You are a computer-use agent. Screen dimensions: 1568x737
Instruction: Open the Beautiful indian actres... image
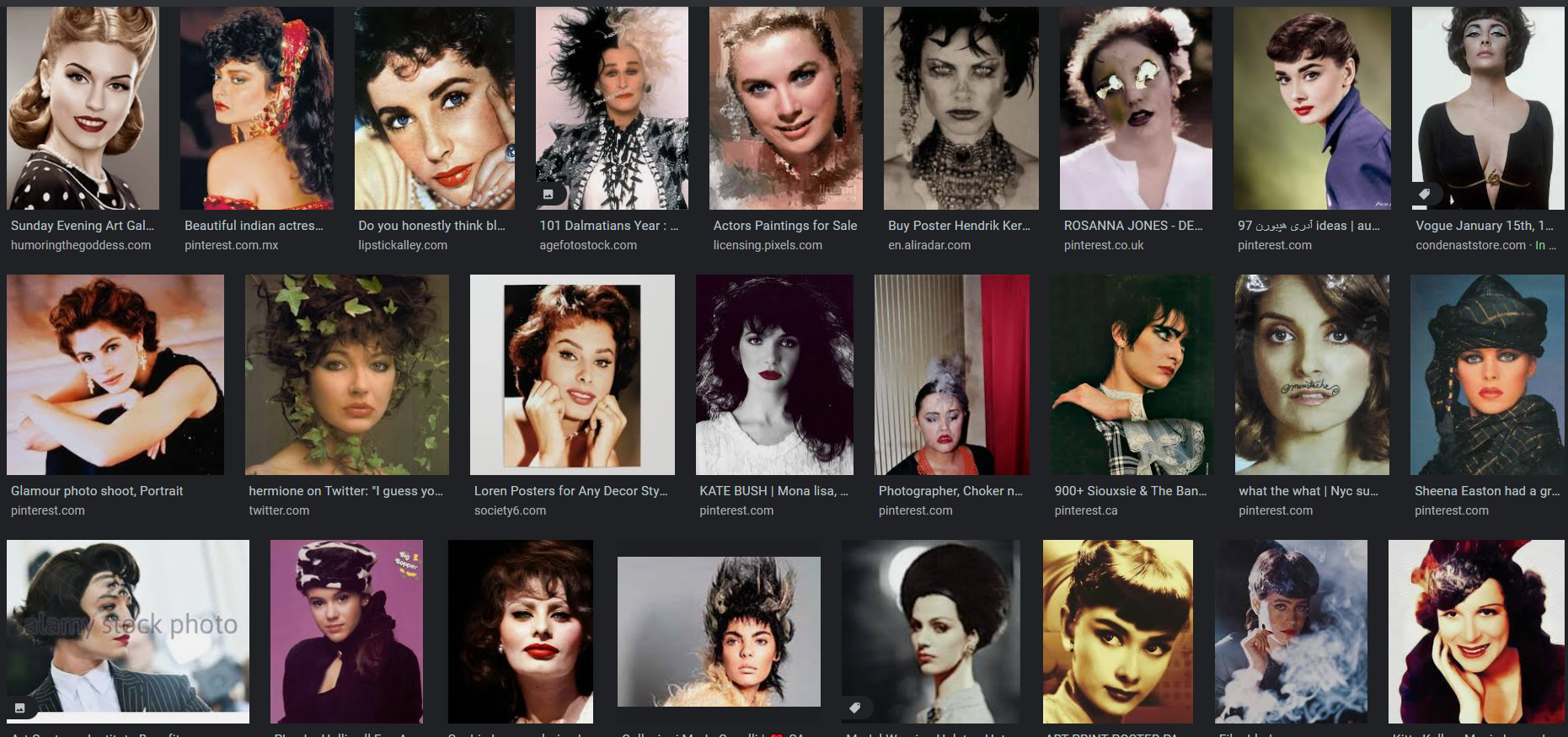click(x=257, y=108)
